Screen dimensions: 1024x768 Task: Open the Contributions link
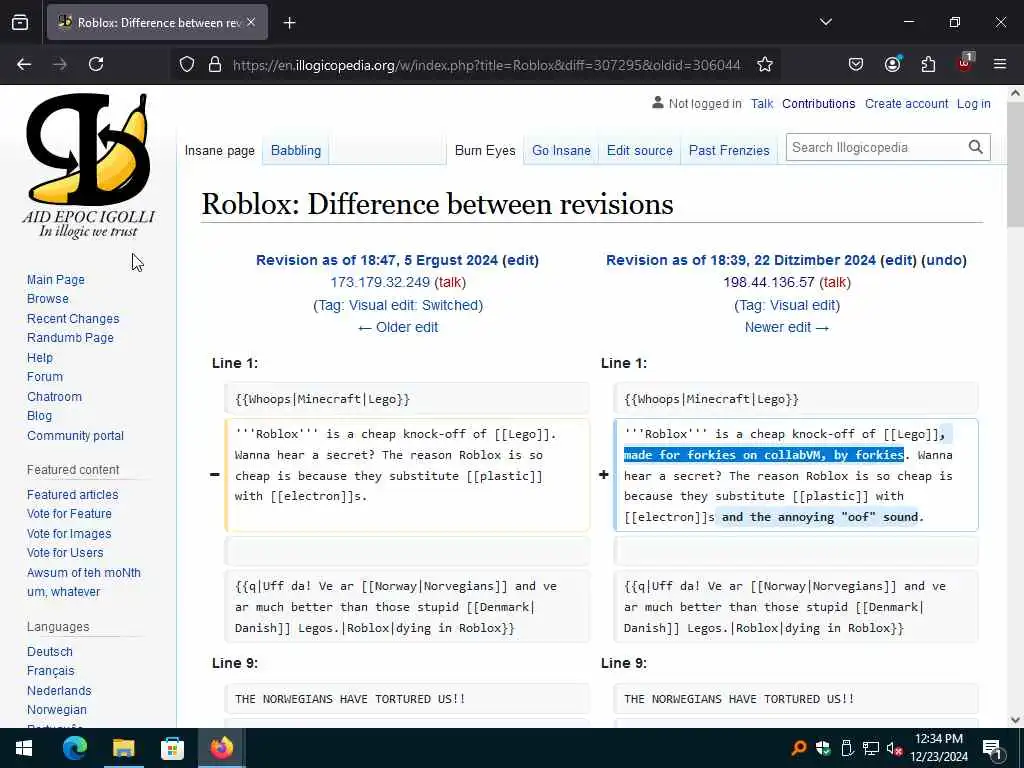[x=818, y=103]
